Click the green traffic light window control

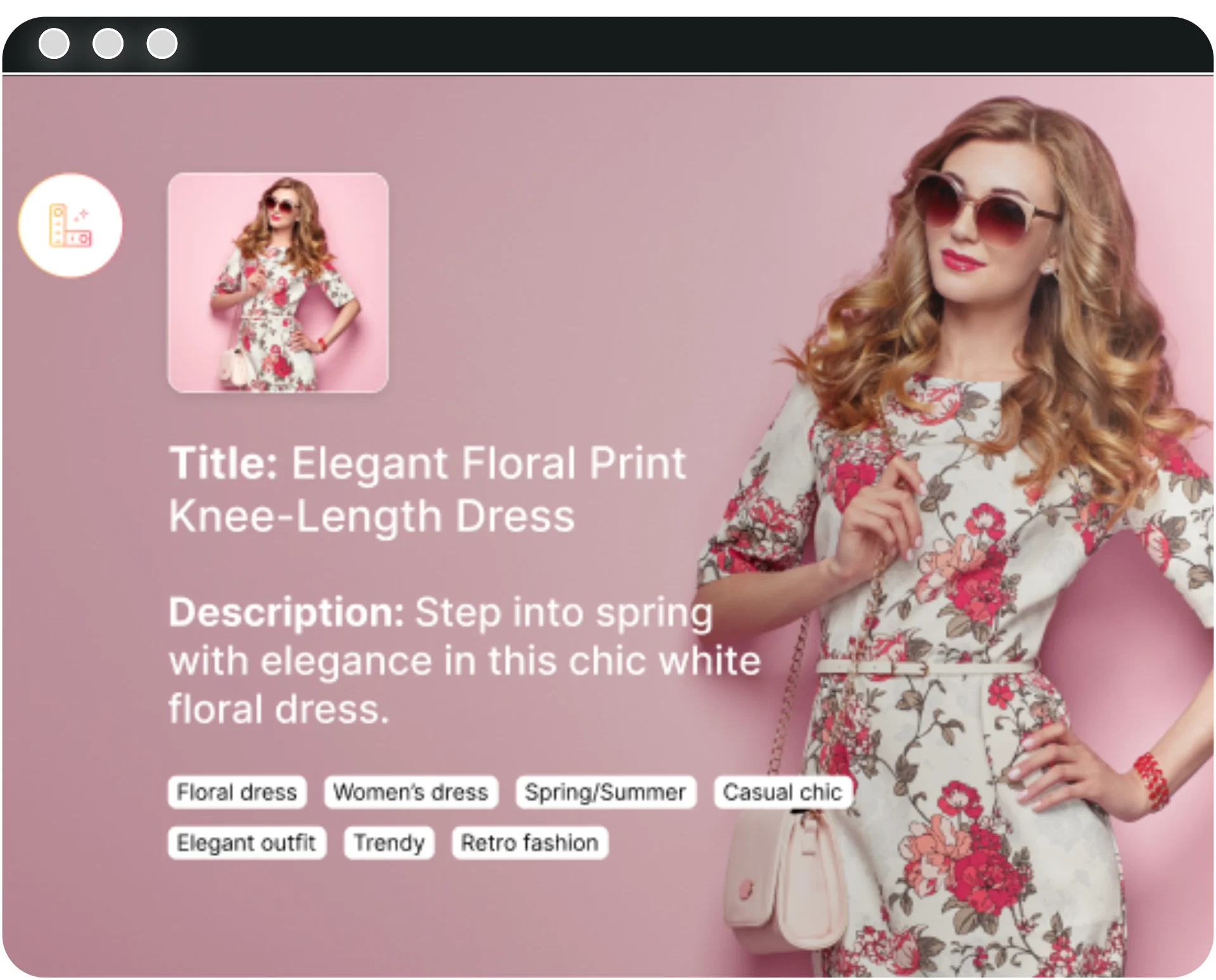[x=163, y=44]
